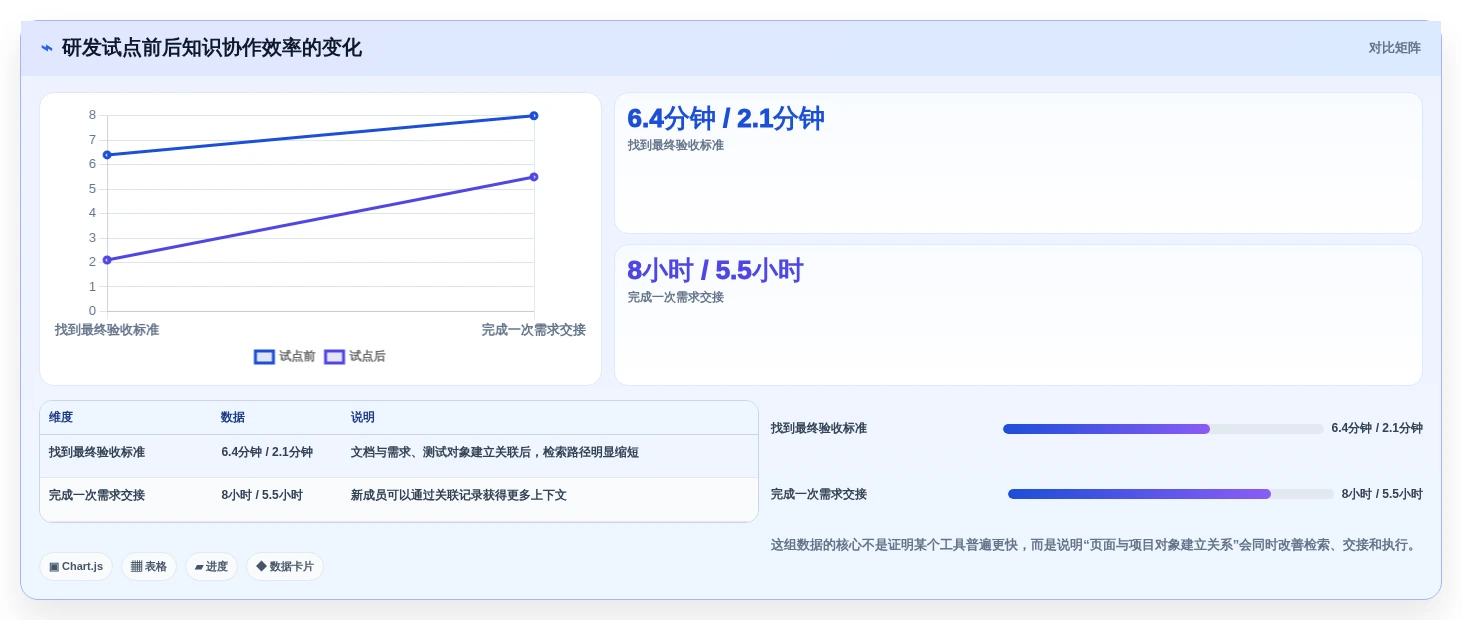The width and height of the screenshot is (1462, 620).
Task: Click y-axis tick label 8
Action: pos(92,115)
